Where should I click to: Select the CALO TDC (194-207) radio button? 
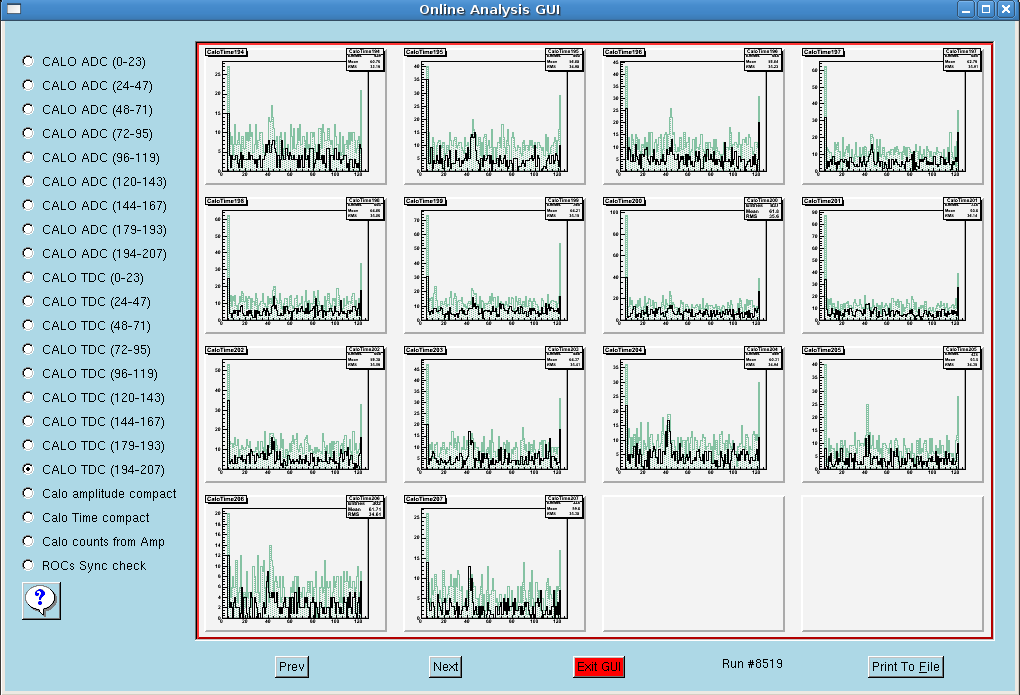click(28, 469)
